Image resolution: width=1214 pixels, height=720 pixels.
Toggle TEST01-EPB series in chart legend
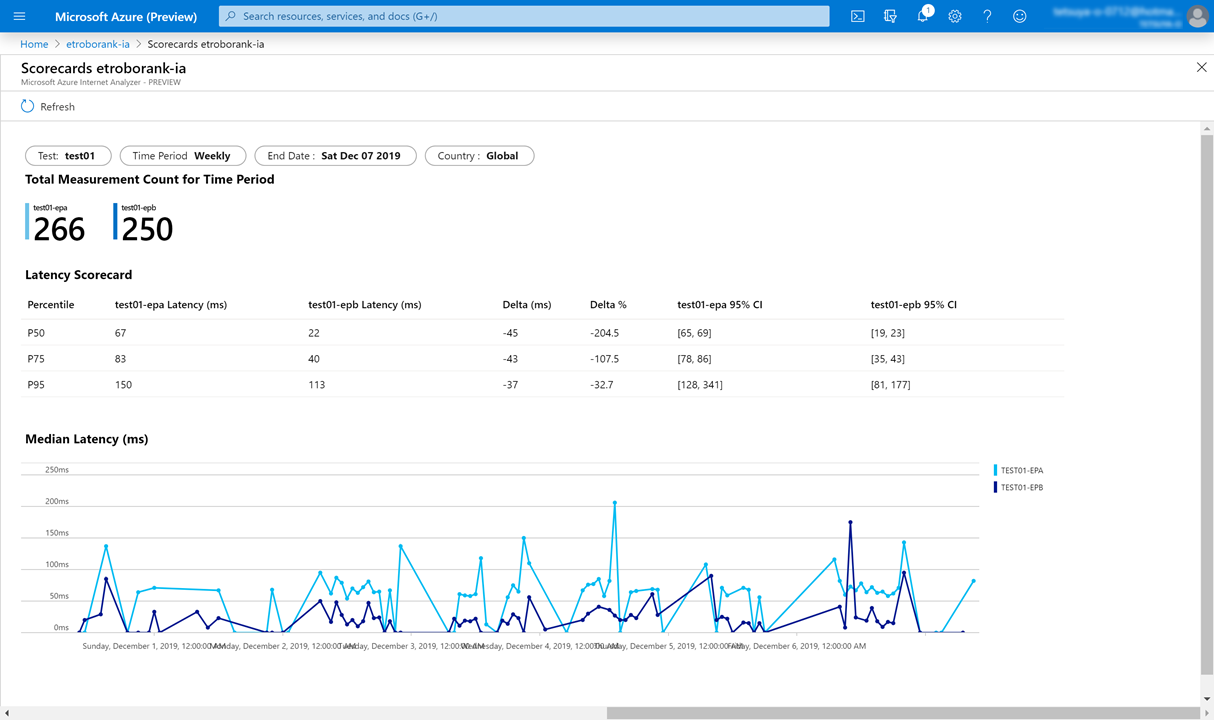point(1021,487)
